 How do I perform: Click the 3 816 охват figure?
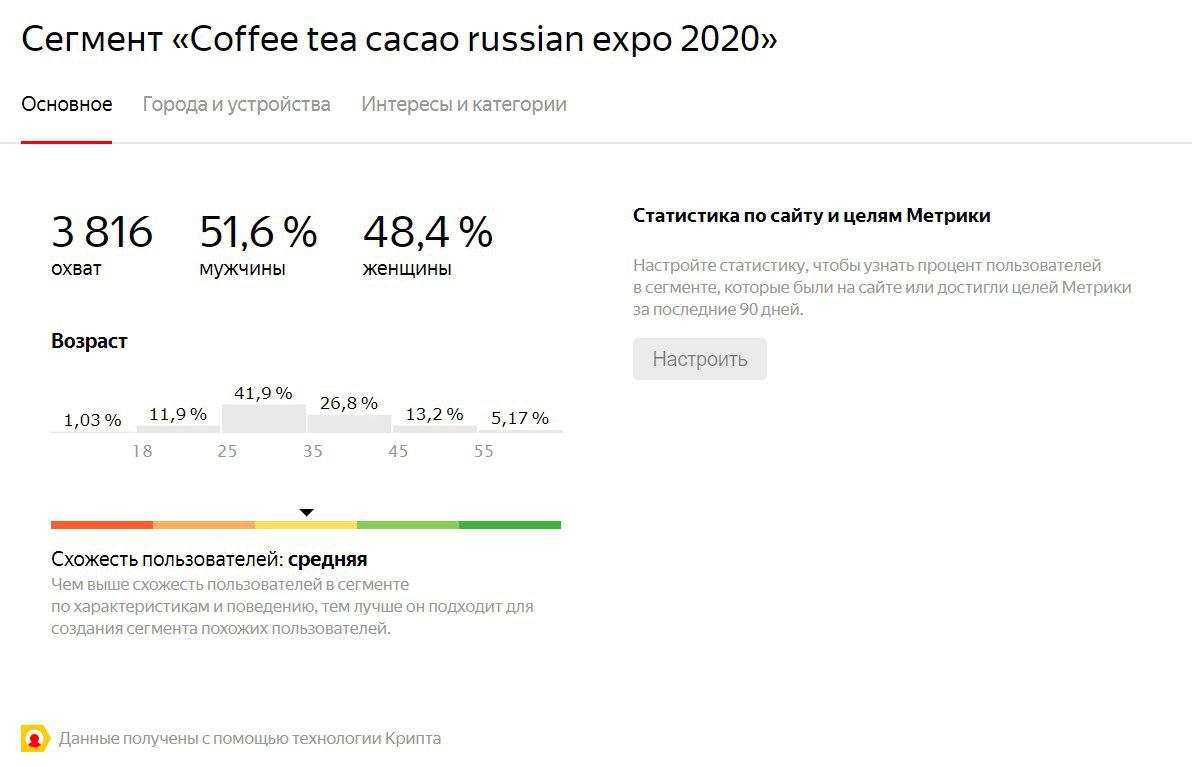tap(102, 245)
